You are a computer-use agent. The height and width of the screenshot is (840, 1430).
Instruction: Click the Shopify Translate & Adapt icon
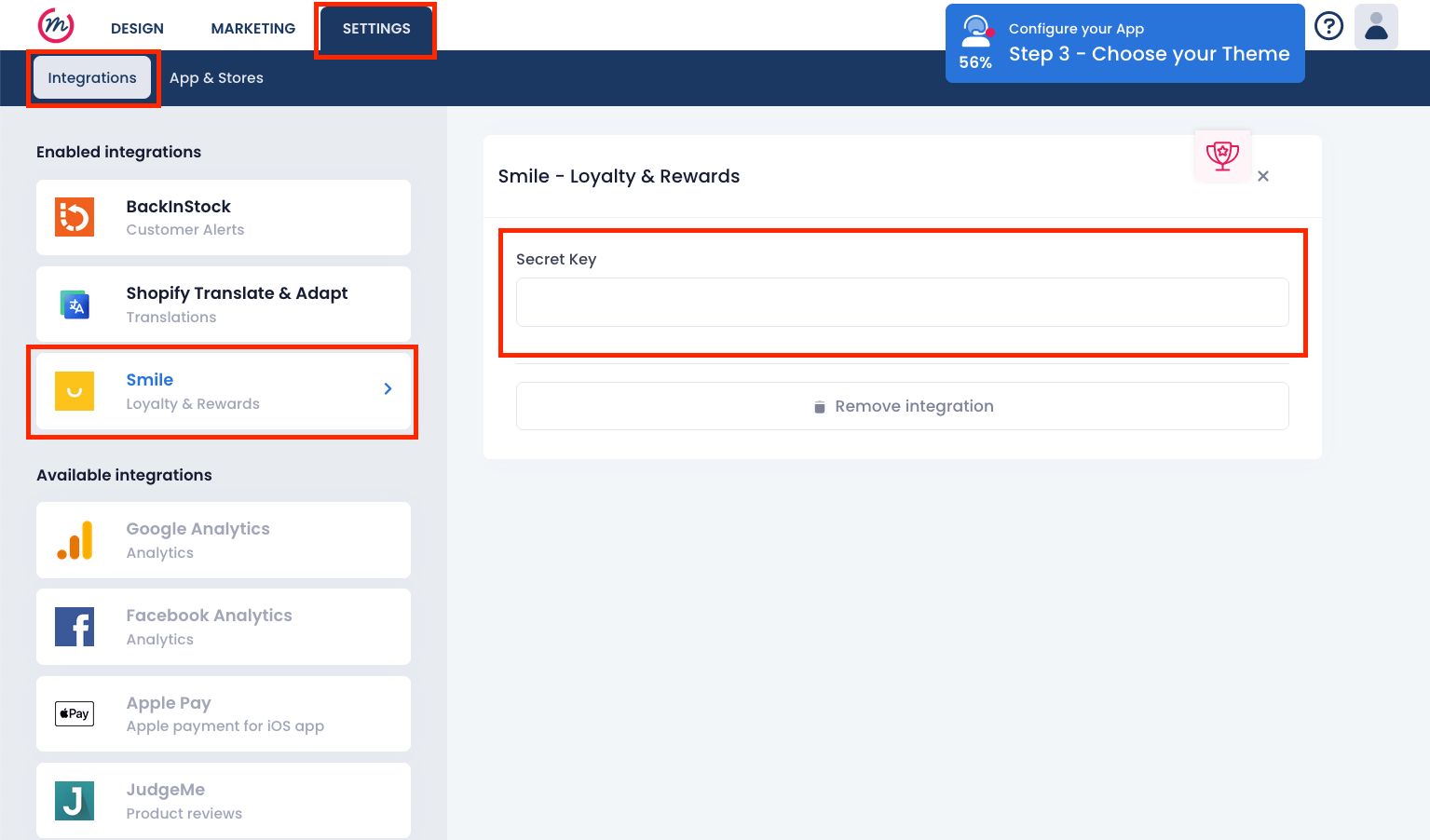tap(75, 305)
